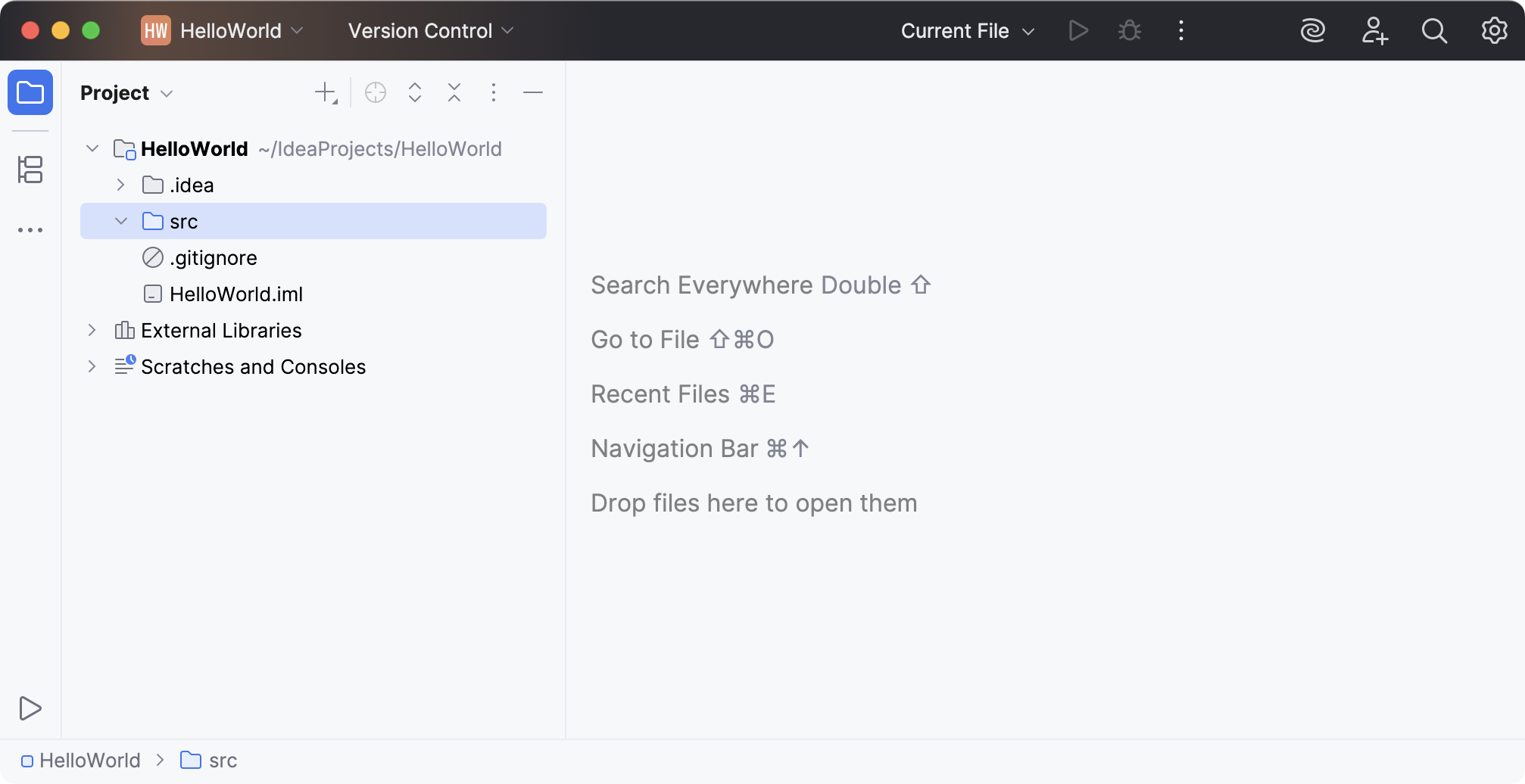Click the Debug bug icon

[x=1130, y=31]
